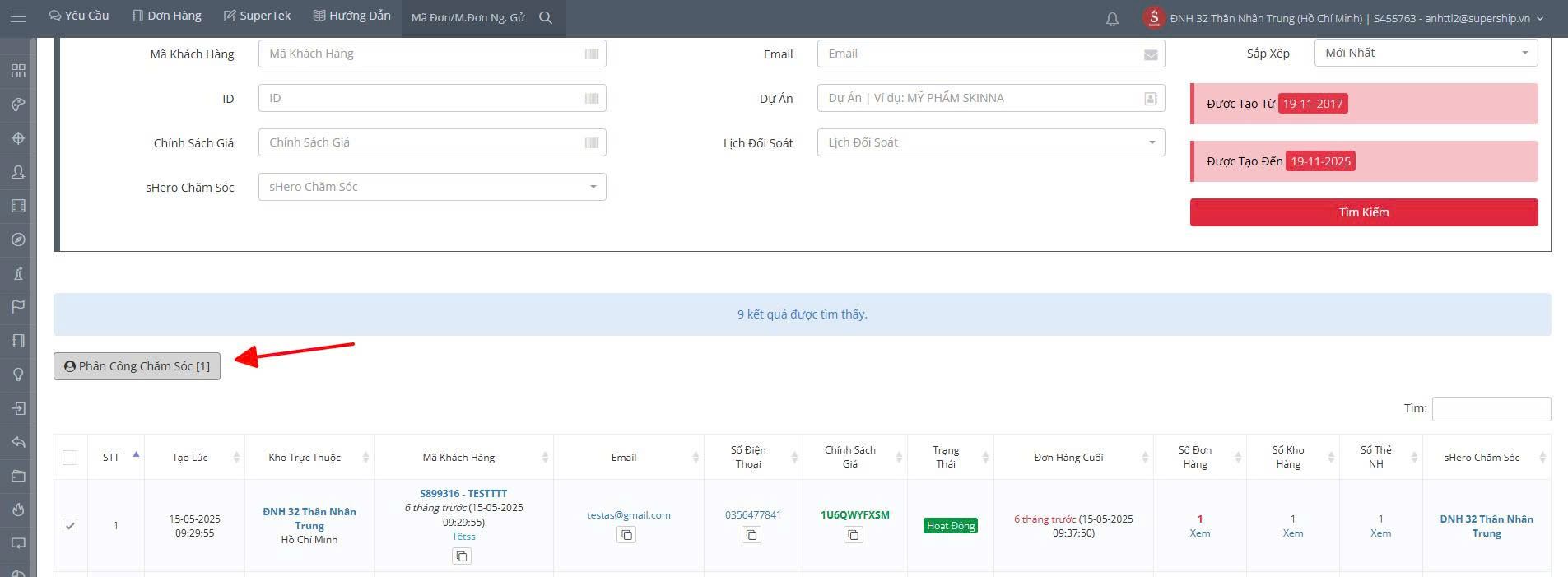This screenshot has height=577, width=1568.
Task: Open the Tètss link in row 1
Action: (463, 537)
